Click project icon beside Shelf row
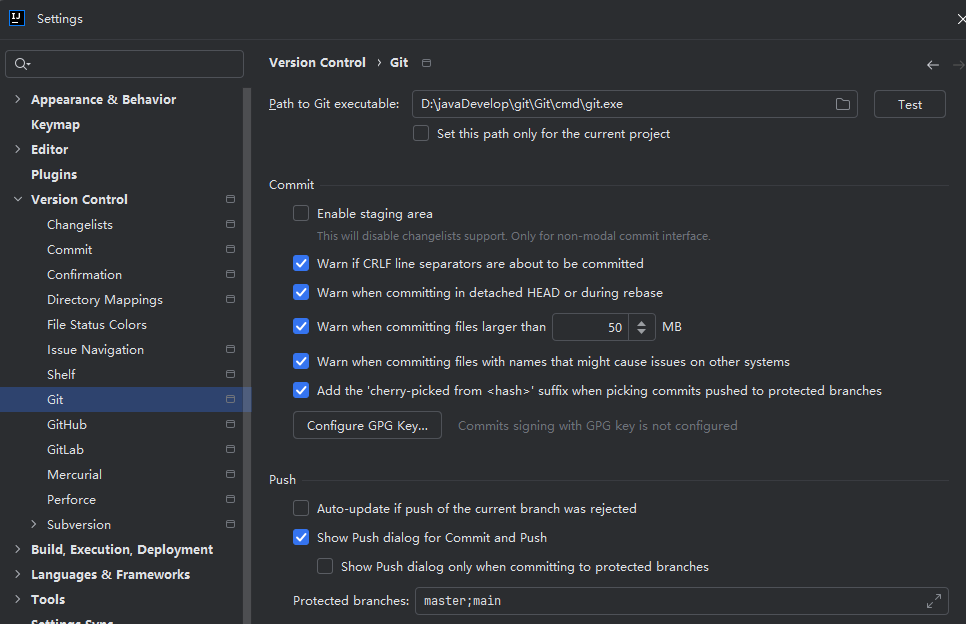The height and width of the screenshot is (624, 966). (x=230, y=374)
